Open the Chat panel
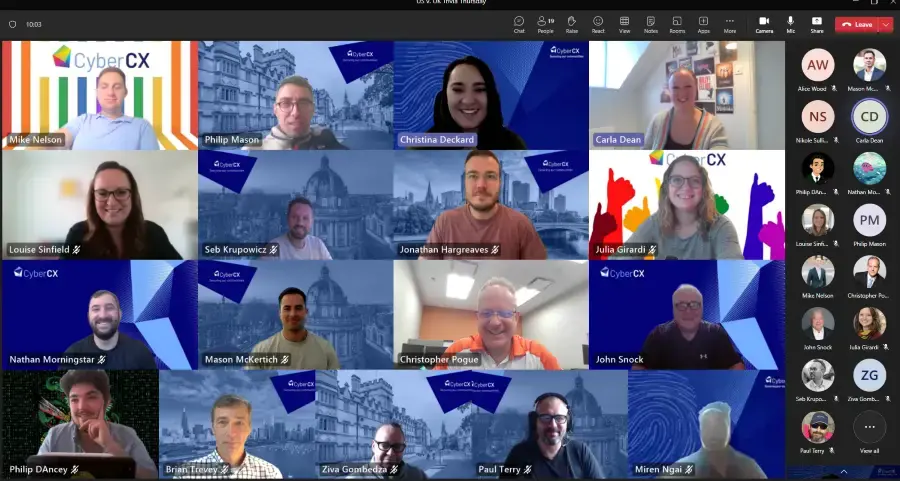Image resolution: width=900 pixels, height=481 pixels. pos(519,23)
